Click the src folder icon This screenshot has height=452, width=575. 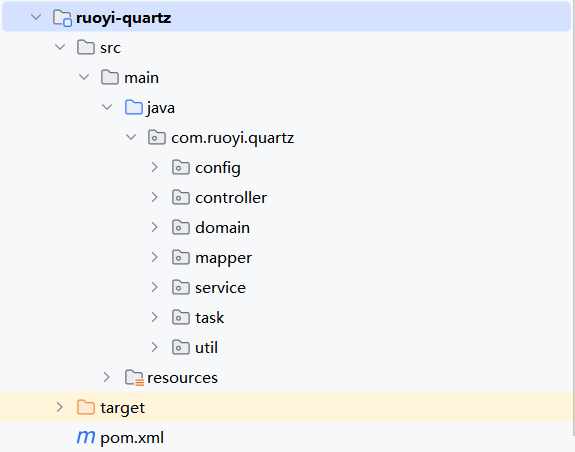[86, 47]
